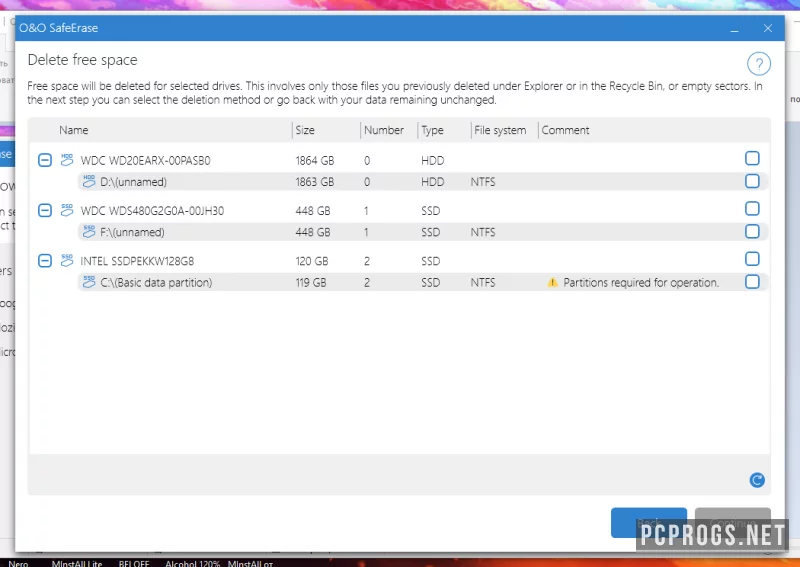This screenshot has height=567, width=800.
Task: Click the Nero taskbar item
Action: (18, 563)
